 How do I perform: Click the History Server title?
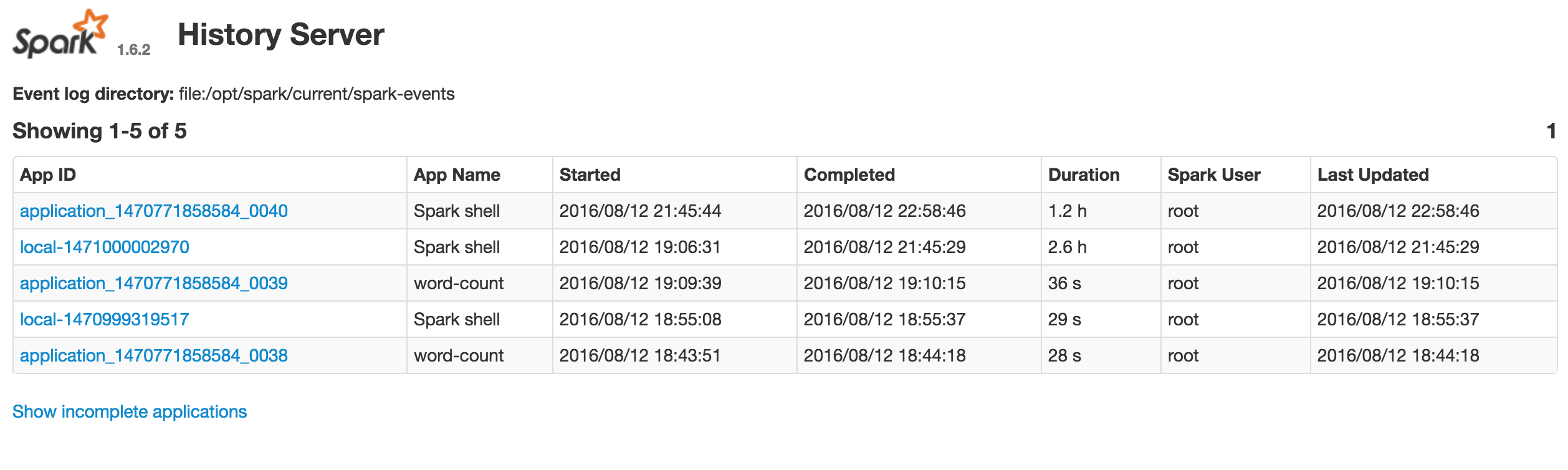281,34
